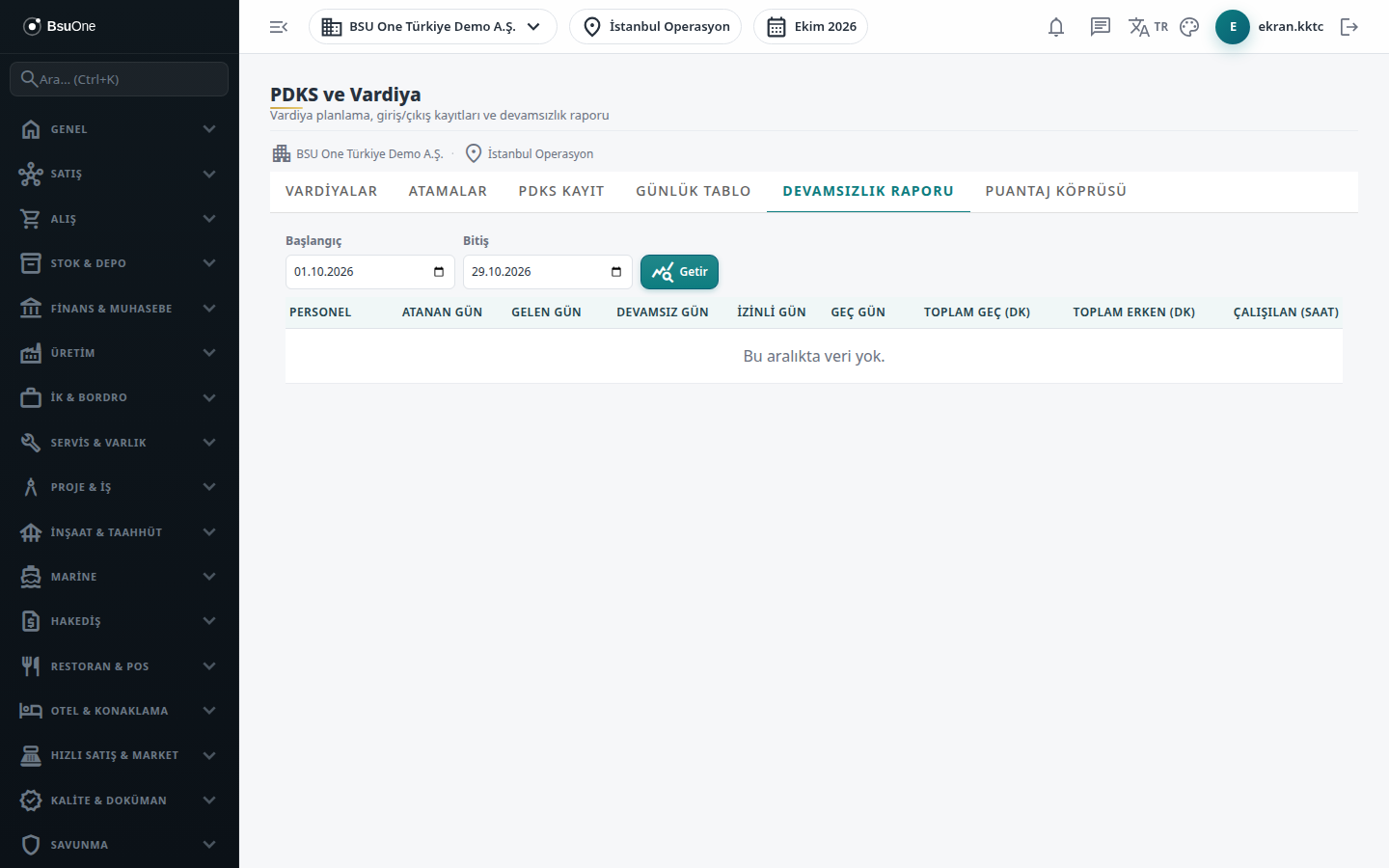Click the Satış network icon
The width and height of the screenshot is (1389, 868).
[31, 174]
